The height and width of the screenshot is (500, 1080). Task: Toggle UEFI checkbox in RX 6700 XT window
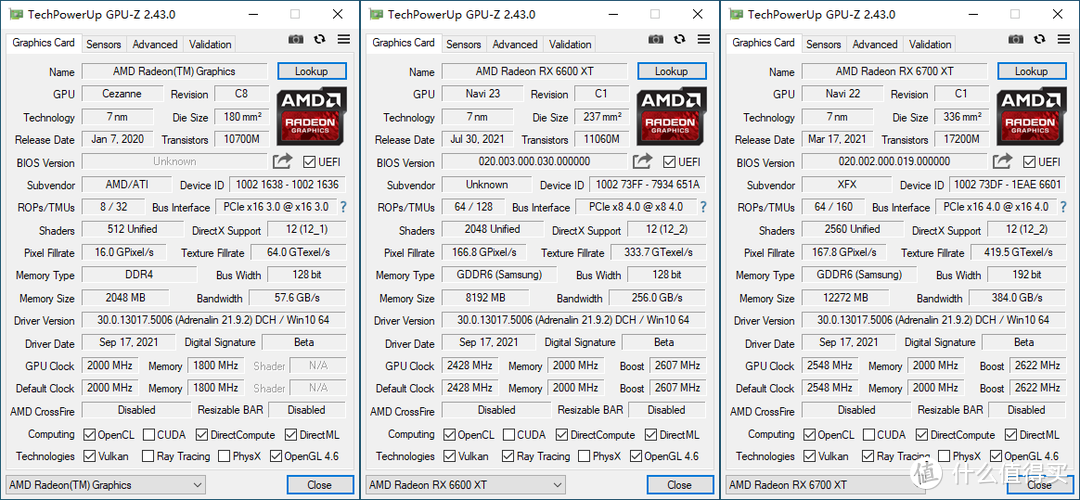pos(1029,162)
